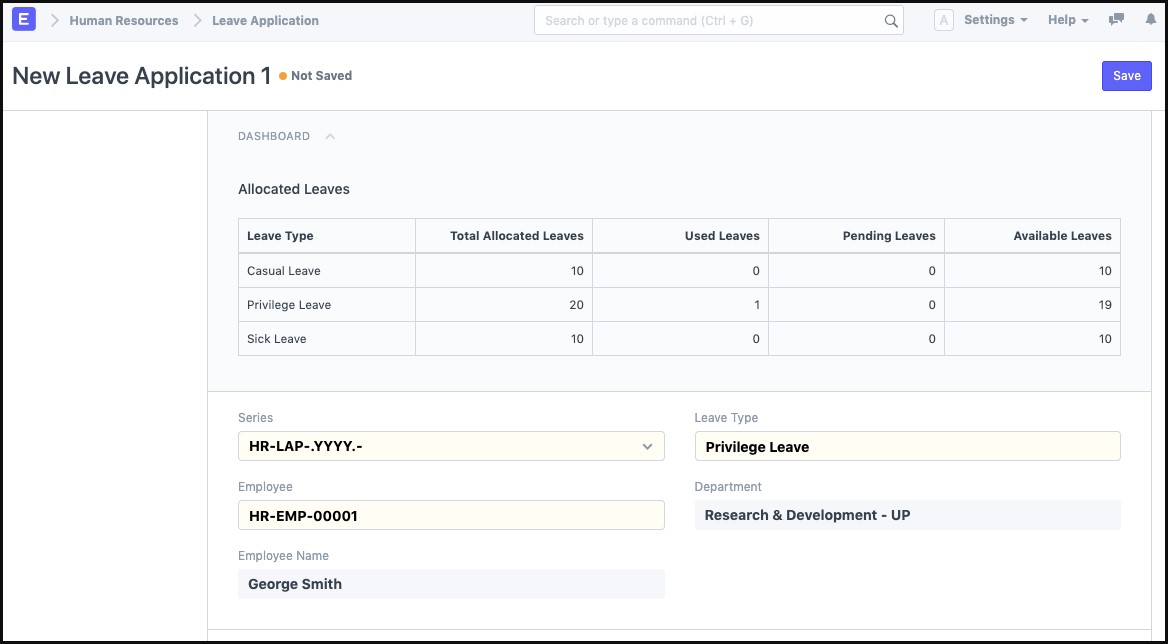Focus the search command bar
The image size is (1168, 644).
coord(712,21)
